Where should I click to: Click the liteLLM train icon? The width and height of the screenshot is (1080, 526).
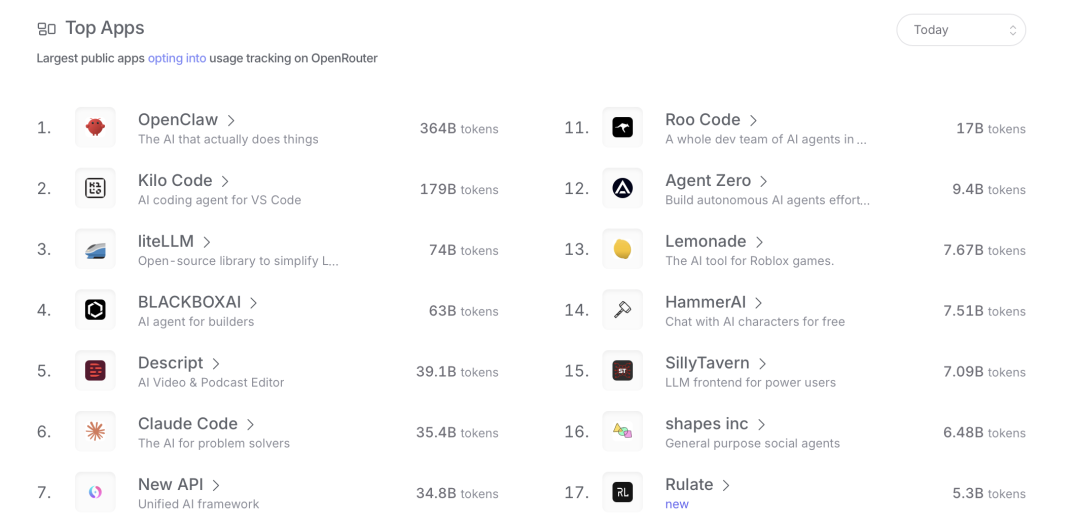(95, 250)
